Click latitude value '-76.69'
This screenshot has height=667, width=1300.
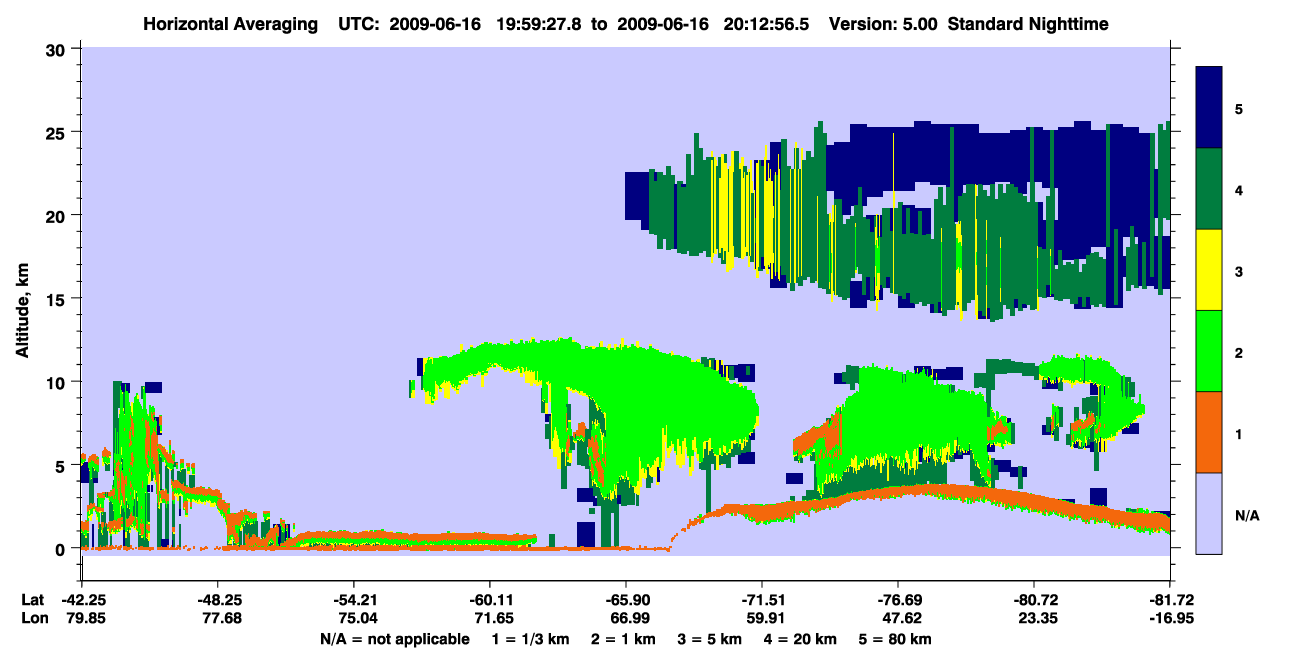click(898, 600)
